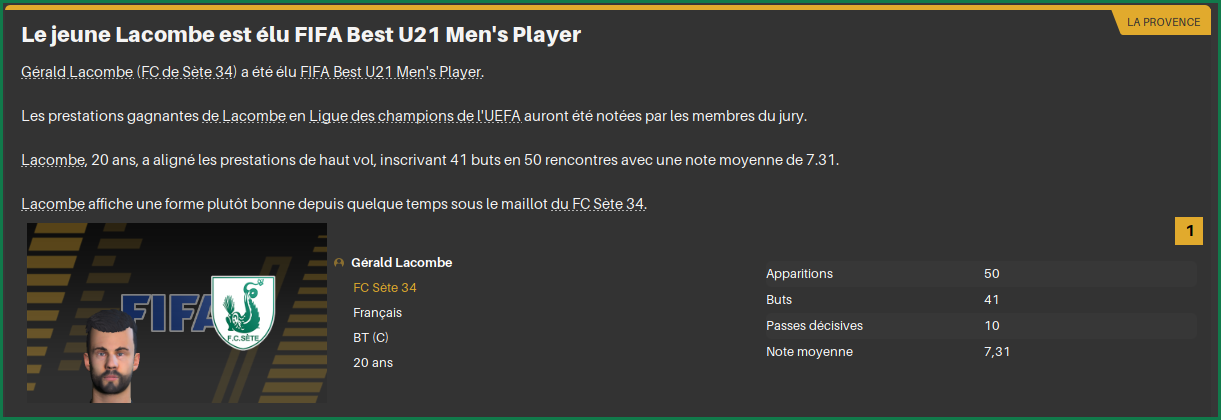This screenshot has width=1221, height=420.
Task: Click Lacombe link in the form sentence
Action: 52,204
